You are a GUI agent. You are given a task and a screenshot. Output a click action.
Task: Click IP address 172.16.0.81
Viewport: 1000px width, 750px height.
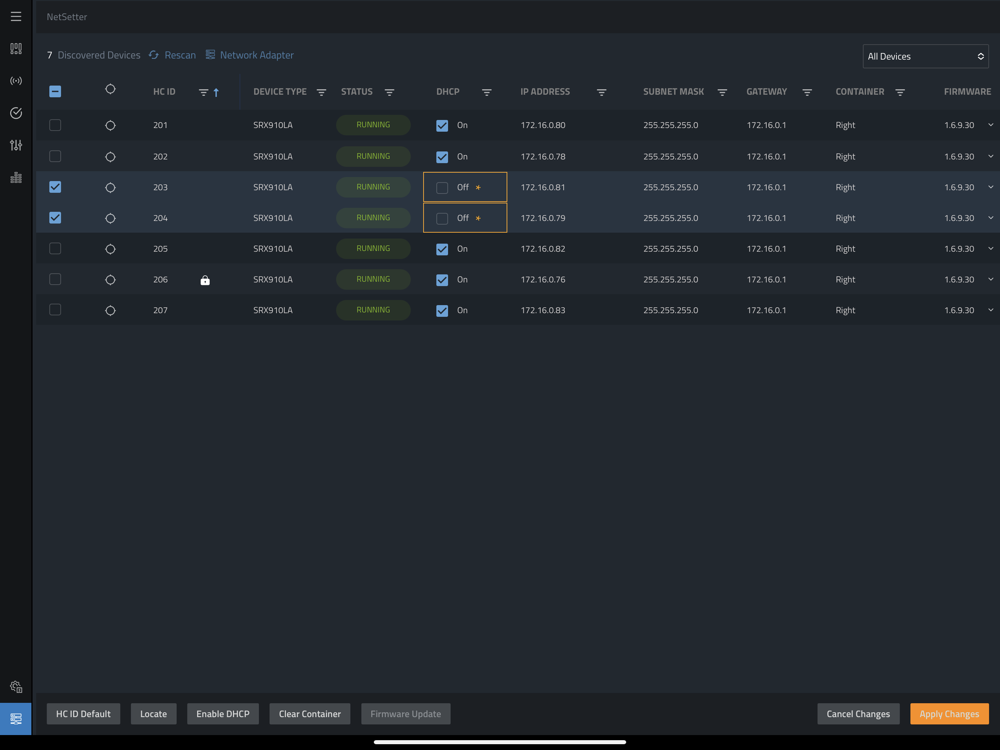(x=543, y=188)
